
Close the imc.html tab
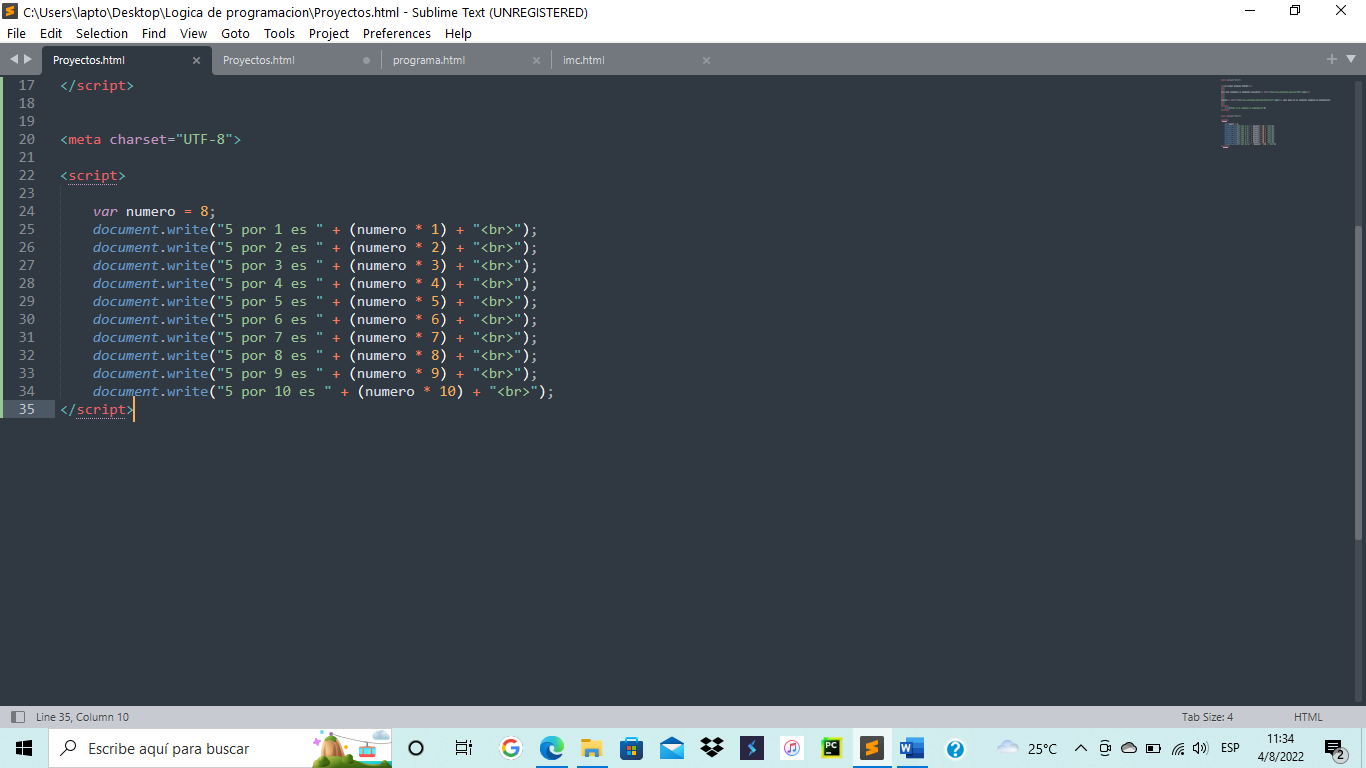click(706, 60)
